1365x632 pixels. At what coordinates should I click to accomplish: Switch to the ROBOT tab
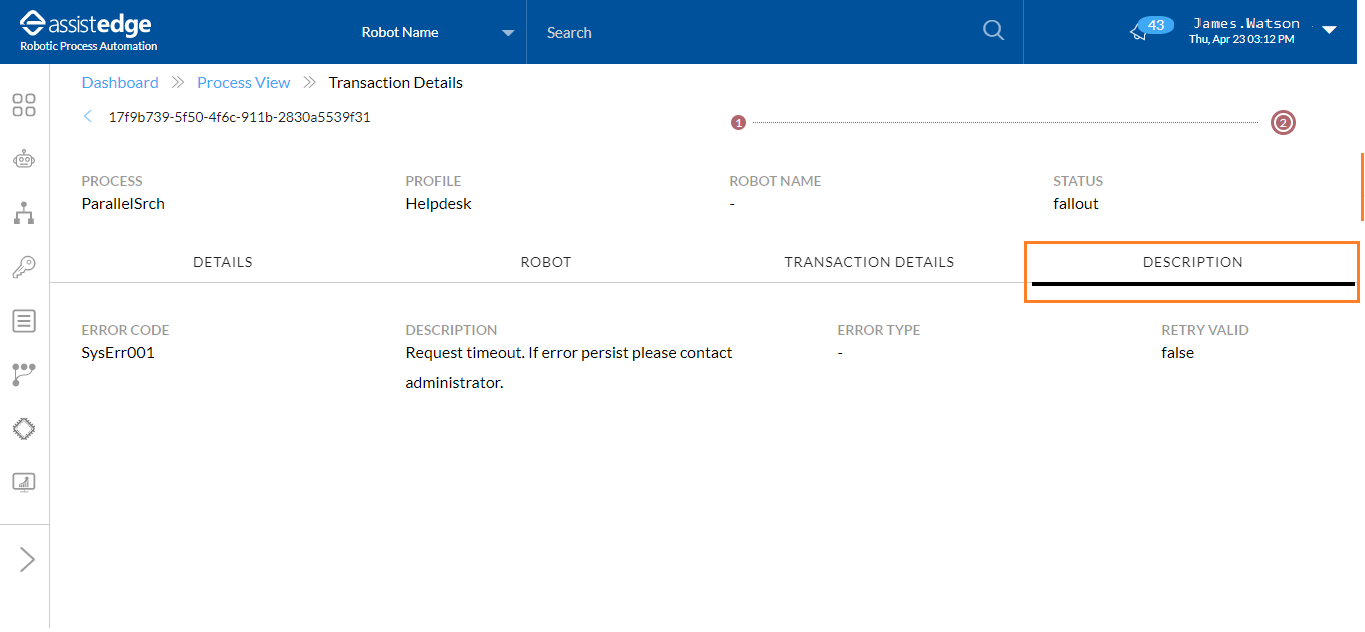[546, 262]
